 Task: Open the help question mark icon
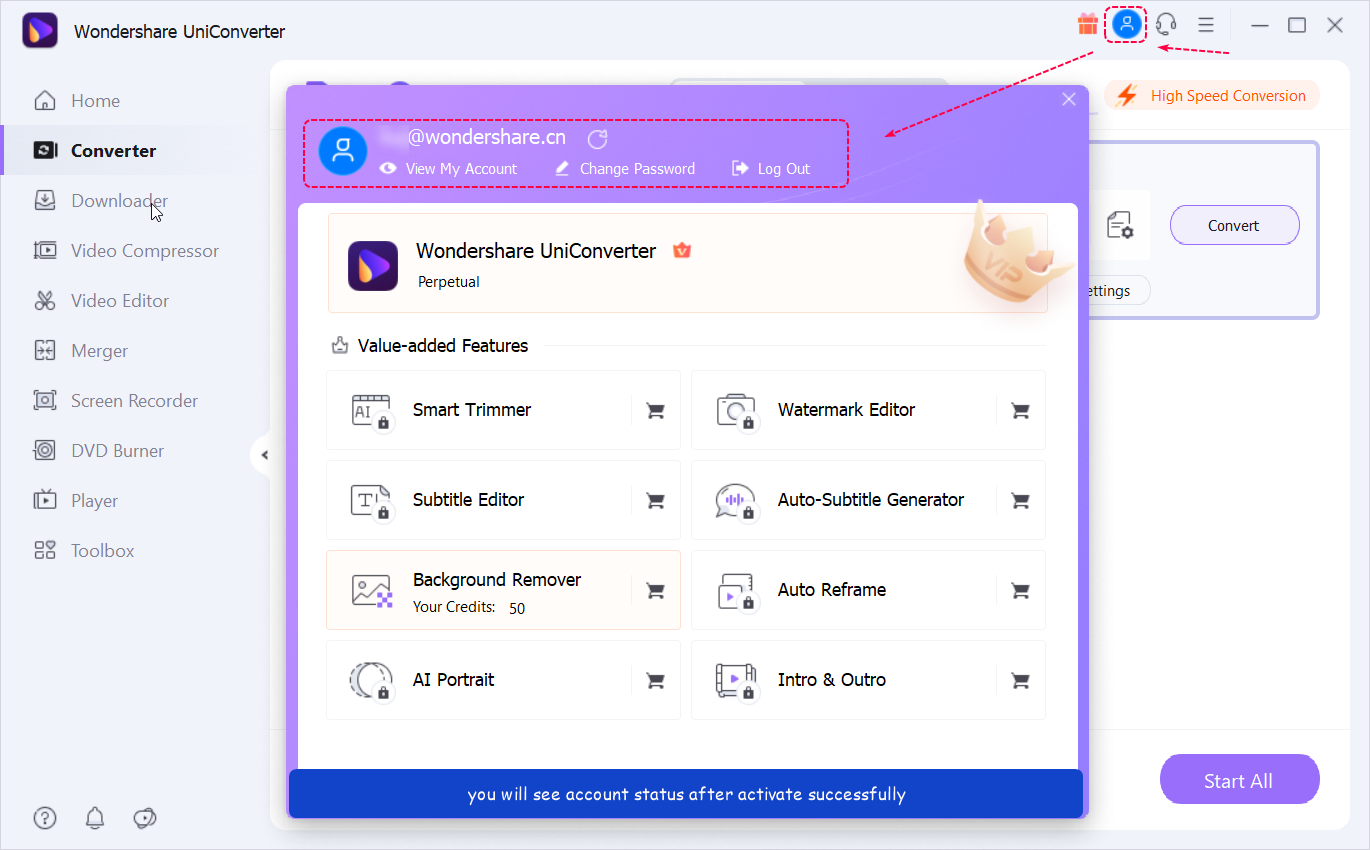click(x=45, y=818)
